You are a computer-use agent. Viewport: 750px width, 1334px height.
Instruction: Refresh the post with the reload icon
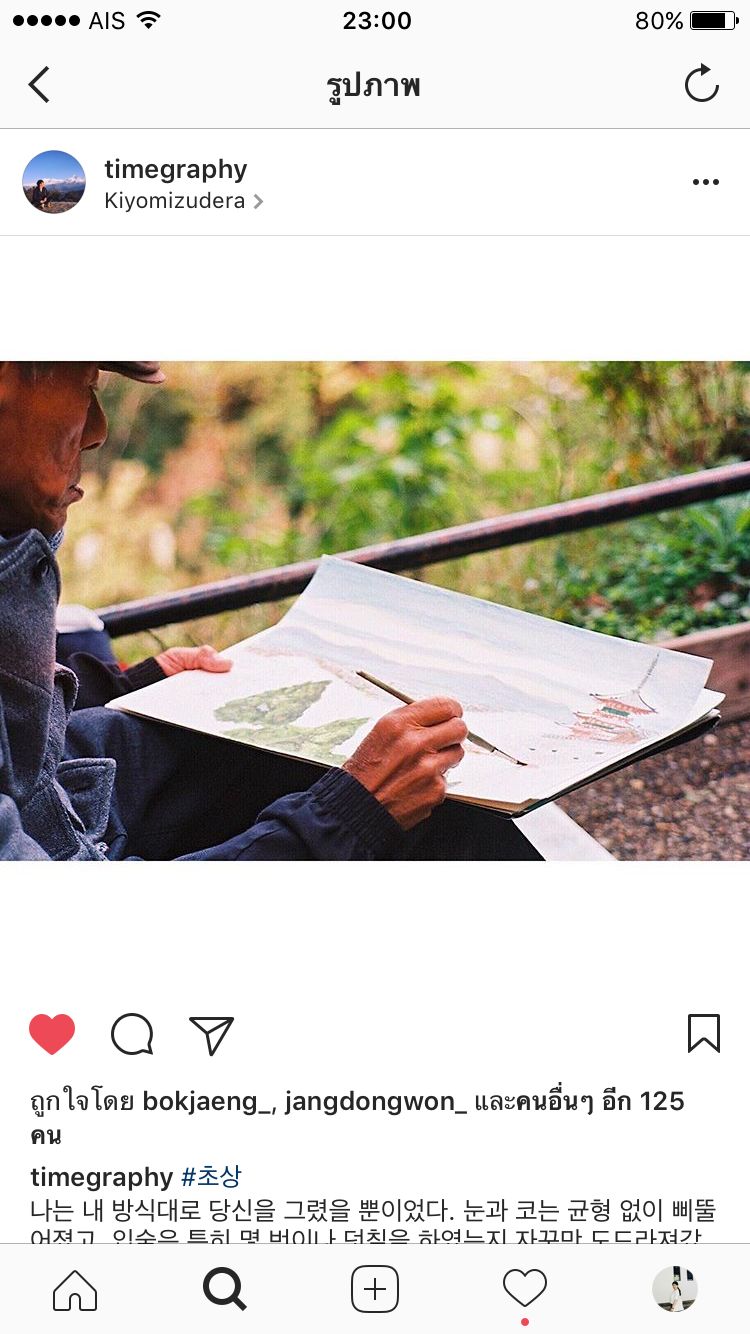[x=702, y=84]
